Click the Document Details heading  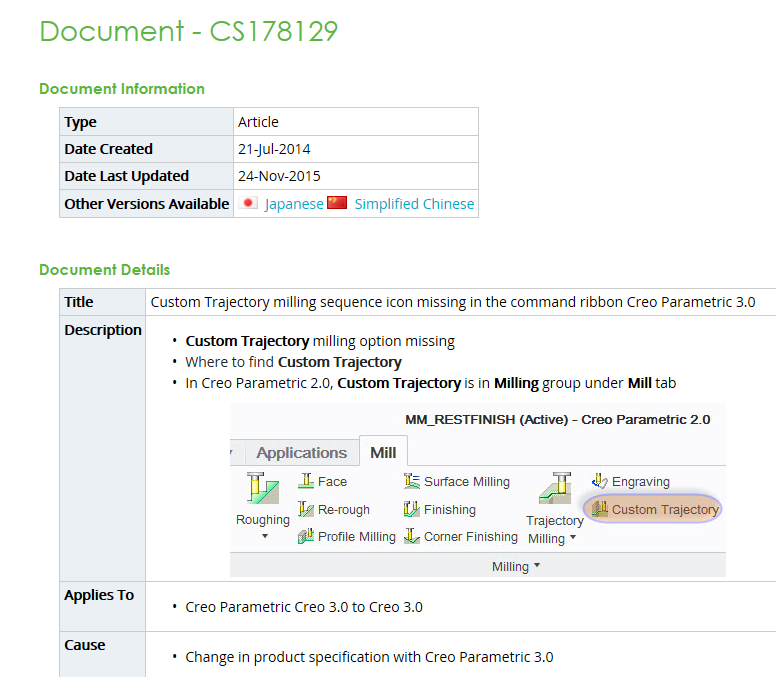coord(104,270)
